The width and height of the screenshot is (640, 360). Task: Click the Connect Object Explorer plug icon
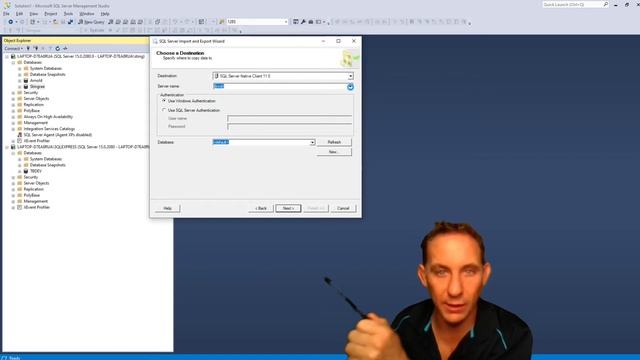pyautogui.click(x=28, y=49)
